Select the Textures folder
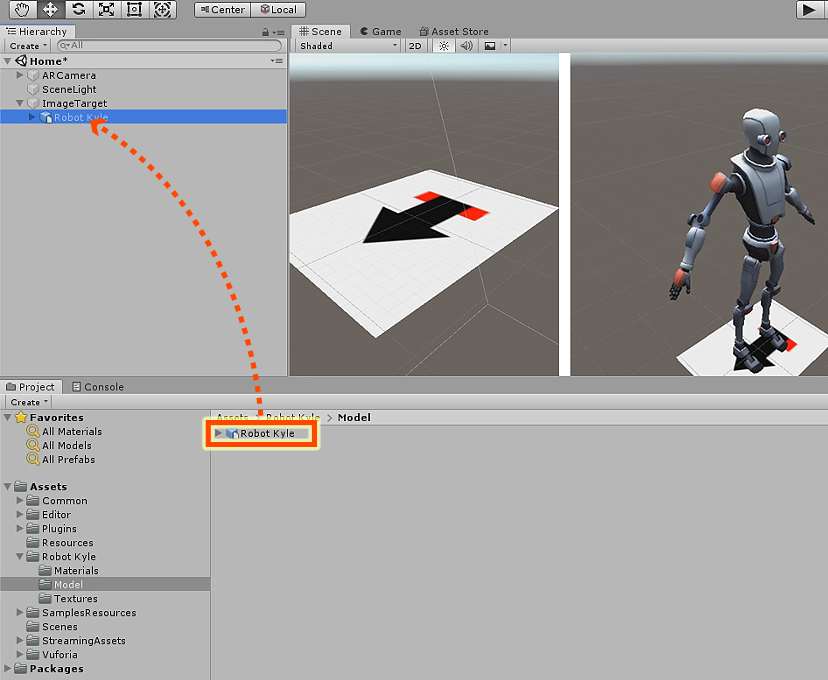The height and width of the screenshot is (680, 828). [x=76, y=599]
